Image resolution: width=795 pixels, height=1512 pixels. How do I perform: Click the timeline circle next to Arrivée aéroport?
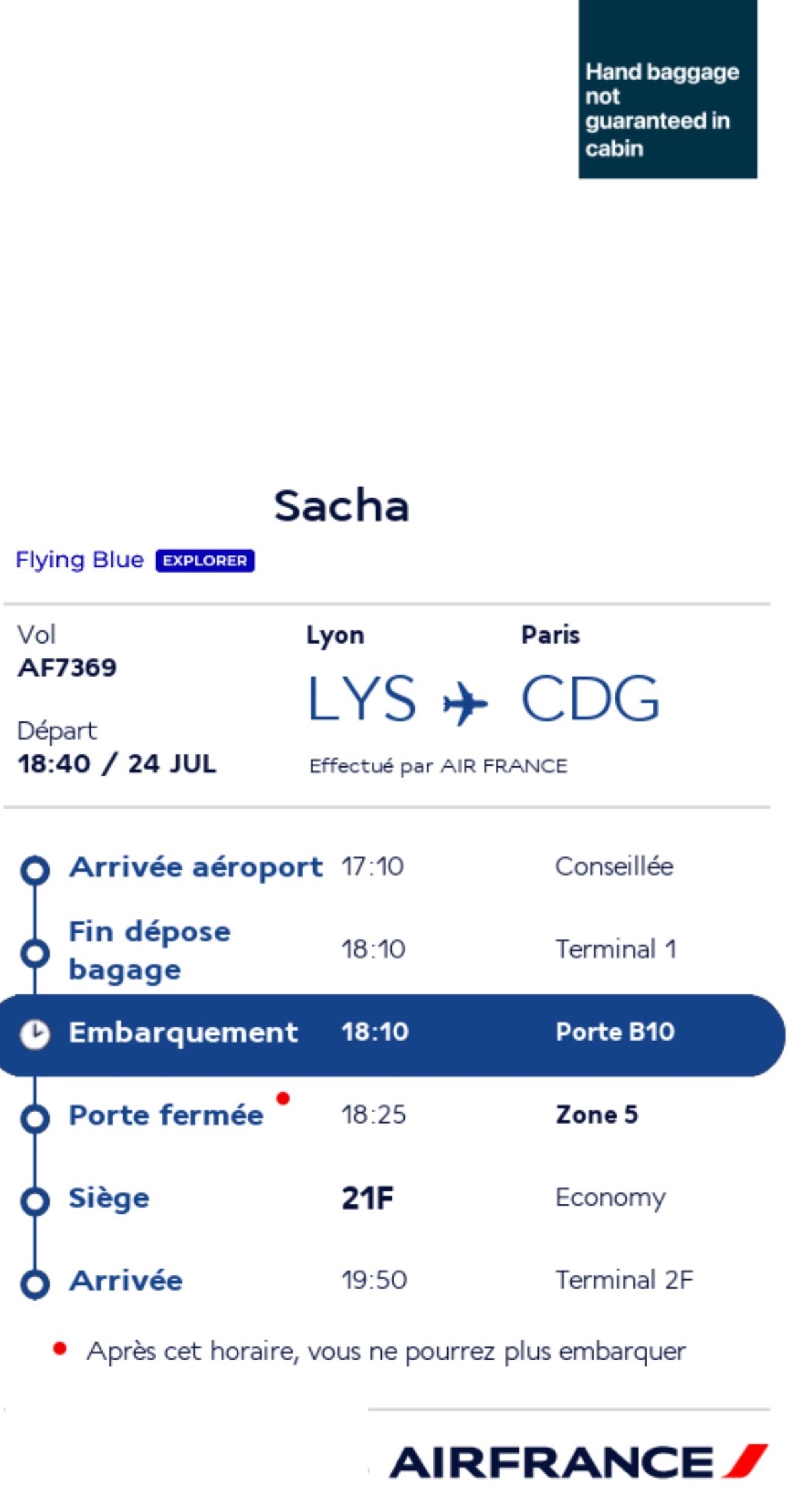coord(35,870)
